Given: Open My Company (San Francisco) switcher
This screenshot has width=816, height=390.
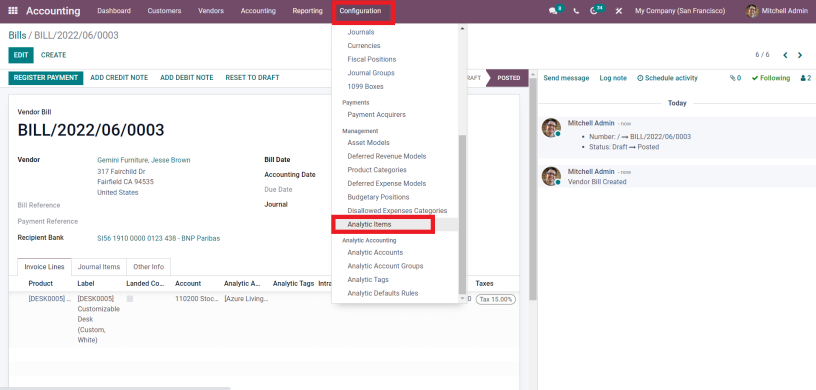Looking at the screenshot, I should click(680, 11).
